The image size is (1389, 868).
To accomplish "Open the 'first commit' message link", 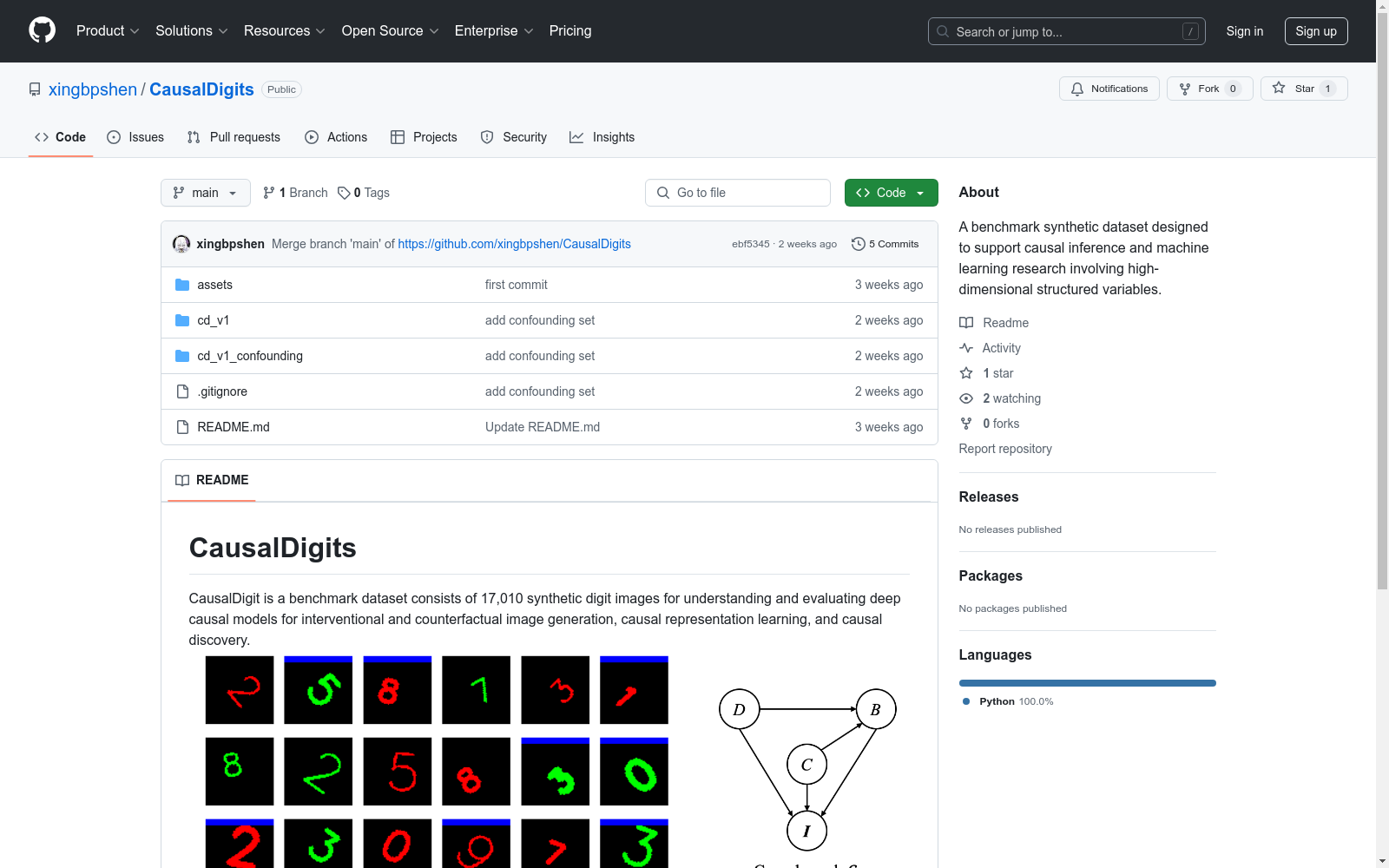I will 517,285.
